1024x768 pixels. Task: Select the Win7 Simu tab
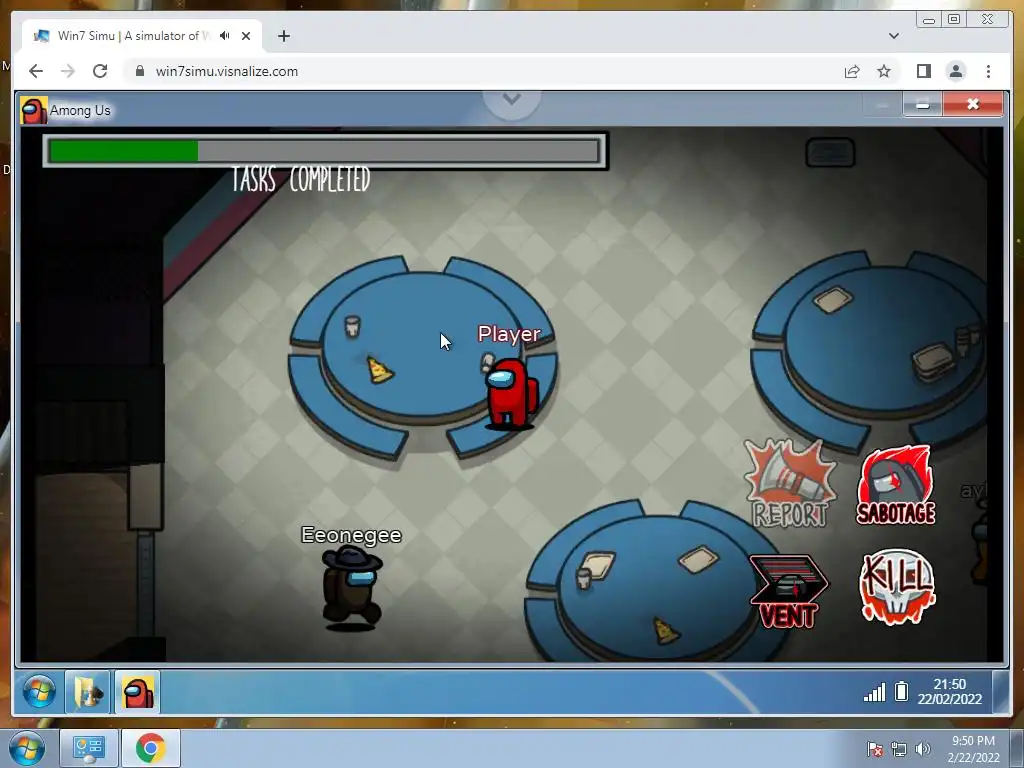point(142,36)
